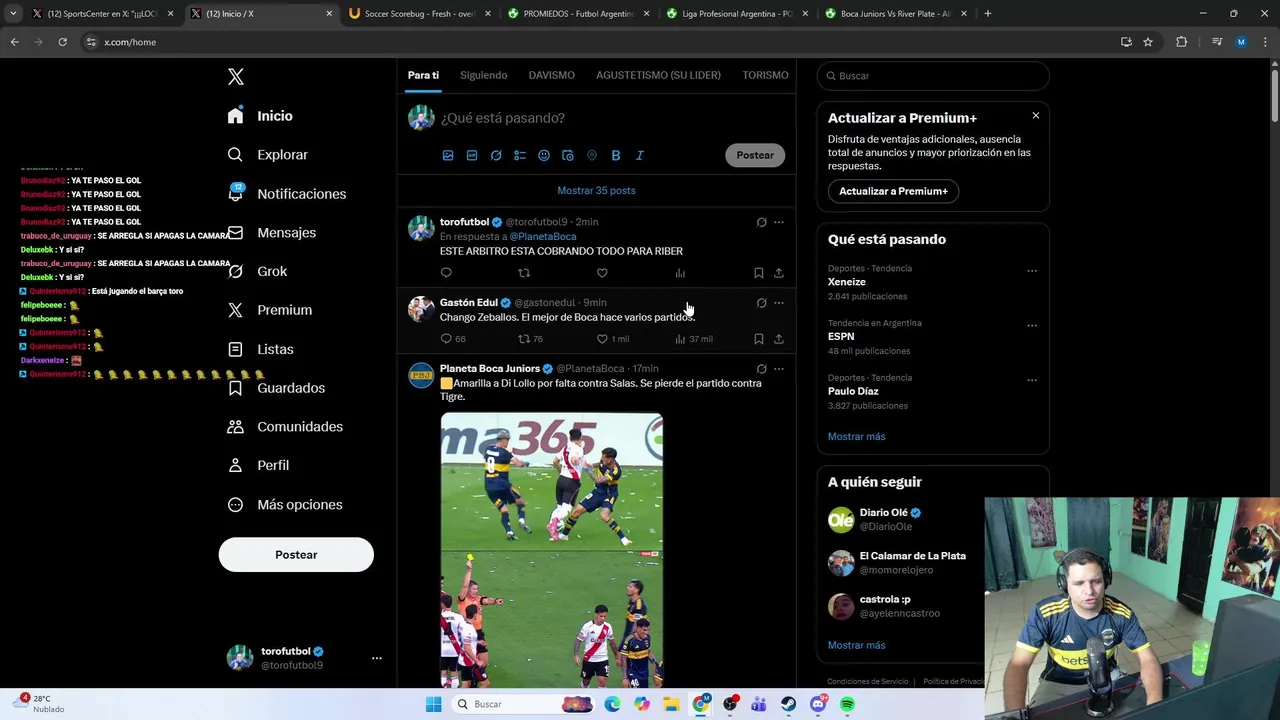Open the emoji picker in composer
The image size is (1280, 720).
coord(544,155)
